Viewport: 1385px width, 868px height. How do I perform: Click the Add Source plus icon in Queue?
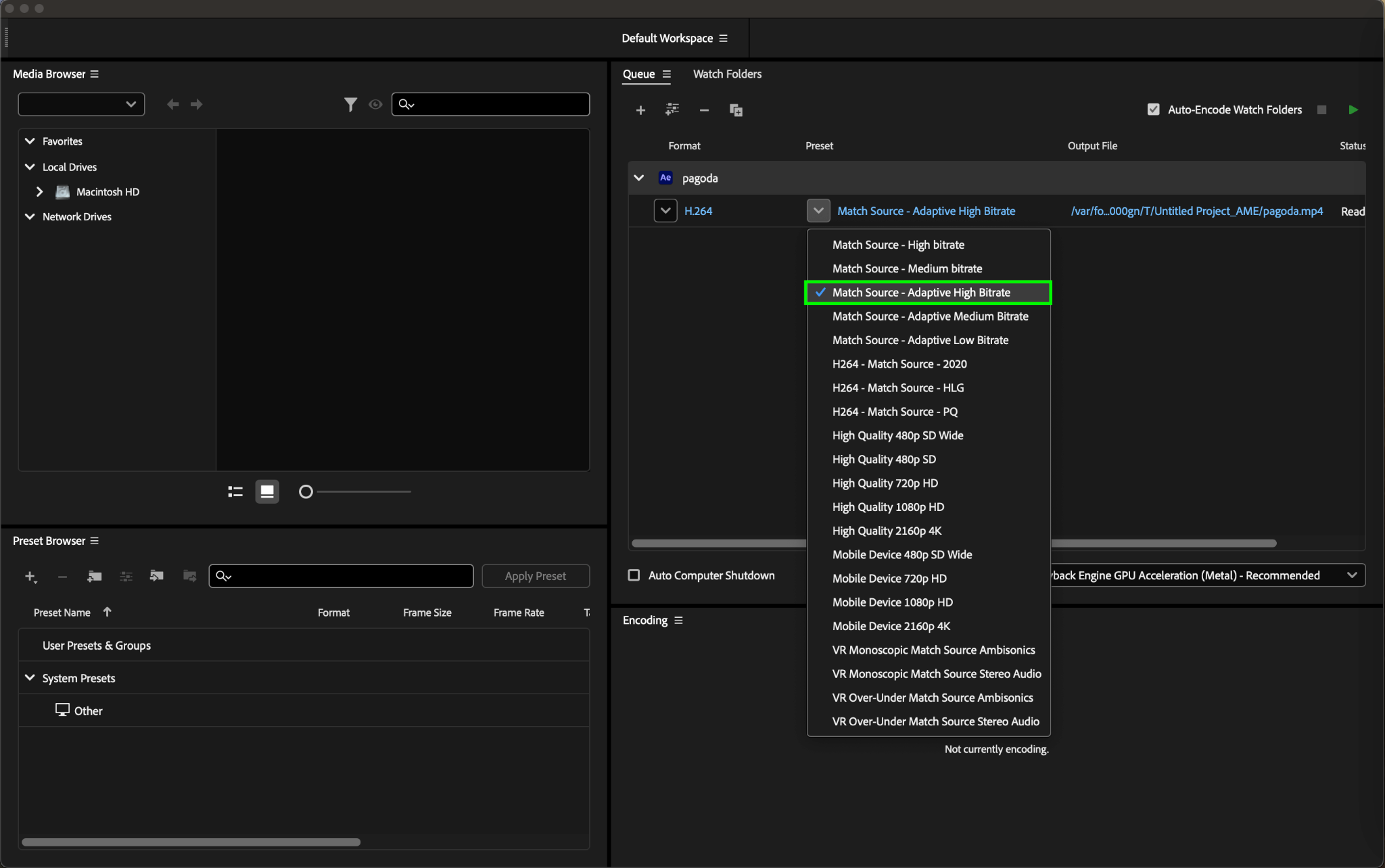click(x=640, y=110)
